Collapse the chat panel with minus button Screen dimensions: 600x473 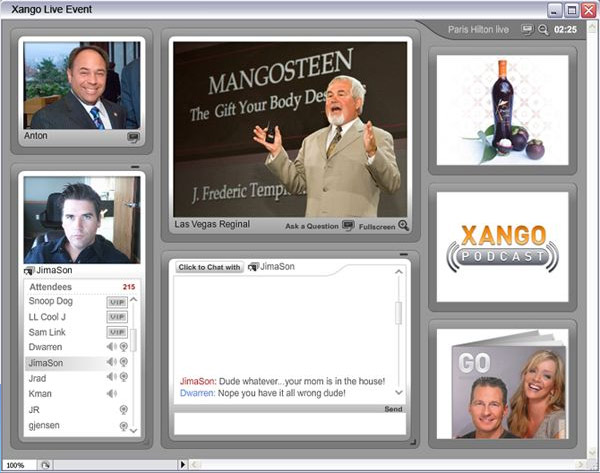(404, 254)
